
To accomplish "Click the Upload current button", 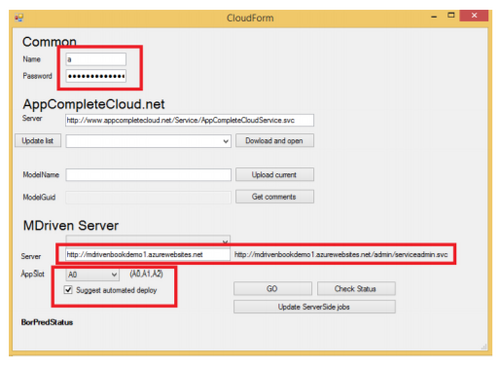I will pyautogui.click(x=274, y=175).
